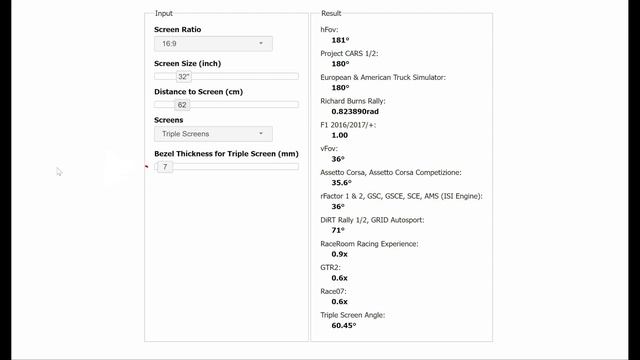Open the Screen Ratio 16:9 dropdown
The height and width of the screenshot is (360, 640).
click(213, 44)
